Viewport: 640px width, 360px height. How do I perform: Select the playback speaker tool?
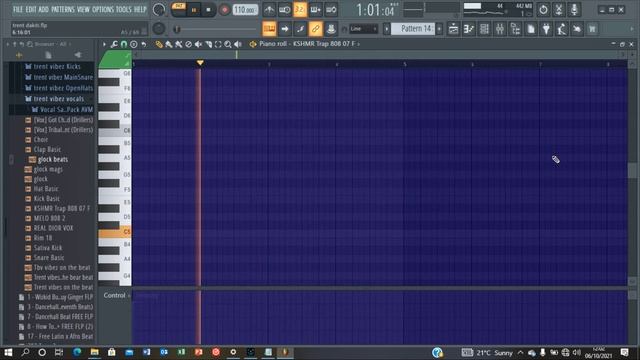pos(238,44)
